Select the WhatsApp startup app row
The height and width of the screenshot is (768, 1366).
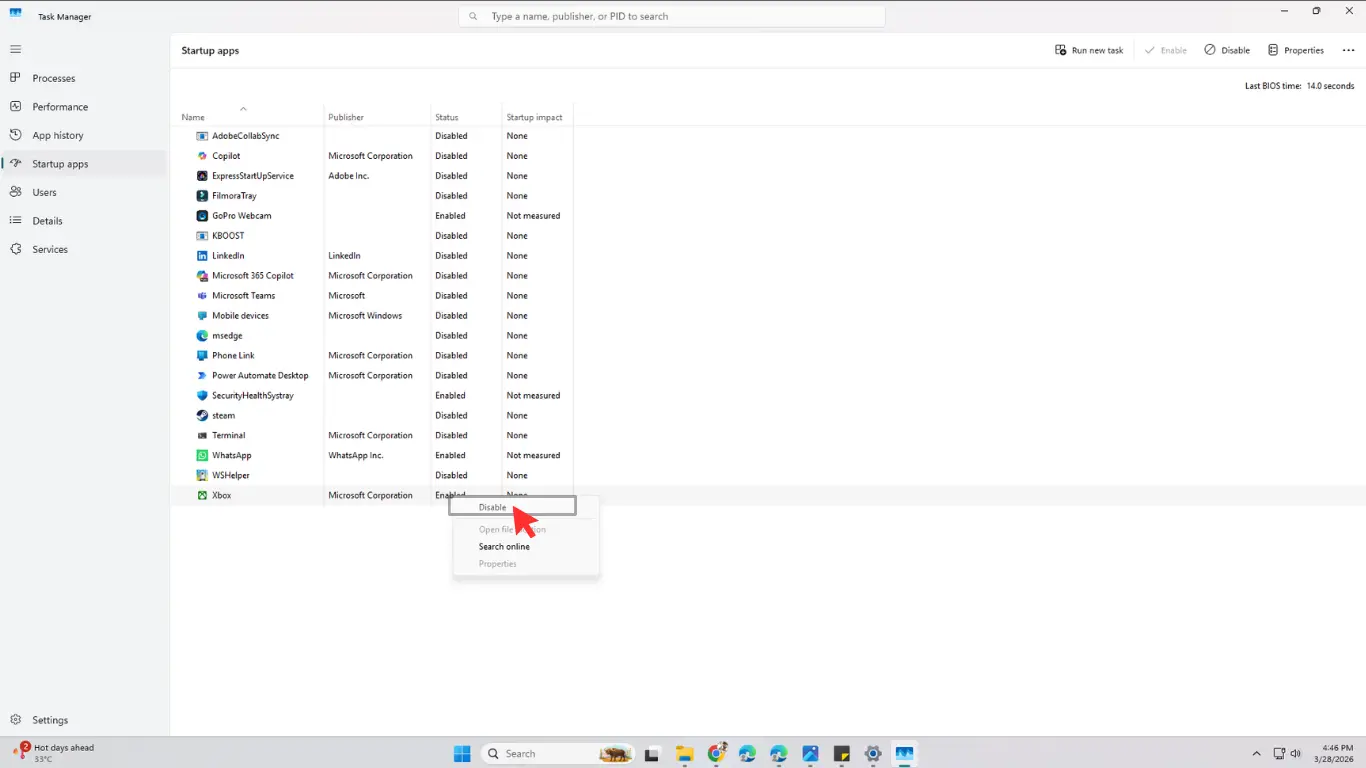click(232, 455)
